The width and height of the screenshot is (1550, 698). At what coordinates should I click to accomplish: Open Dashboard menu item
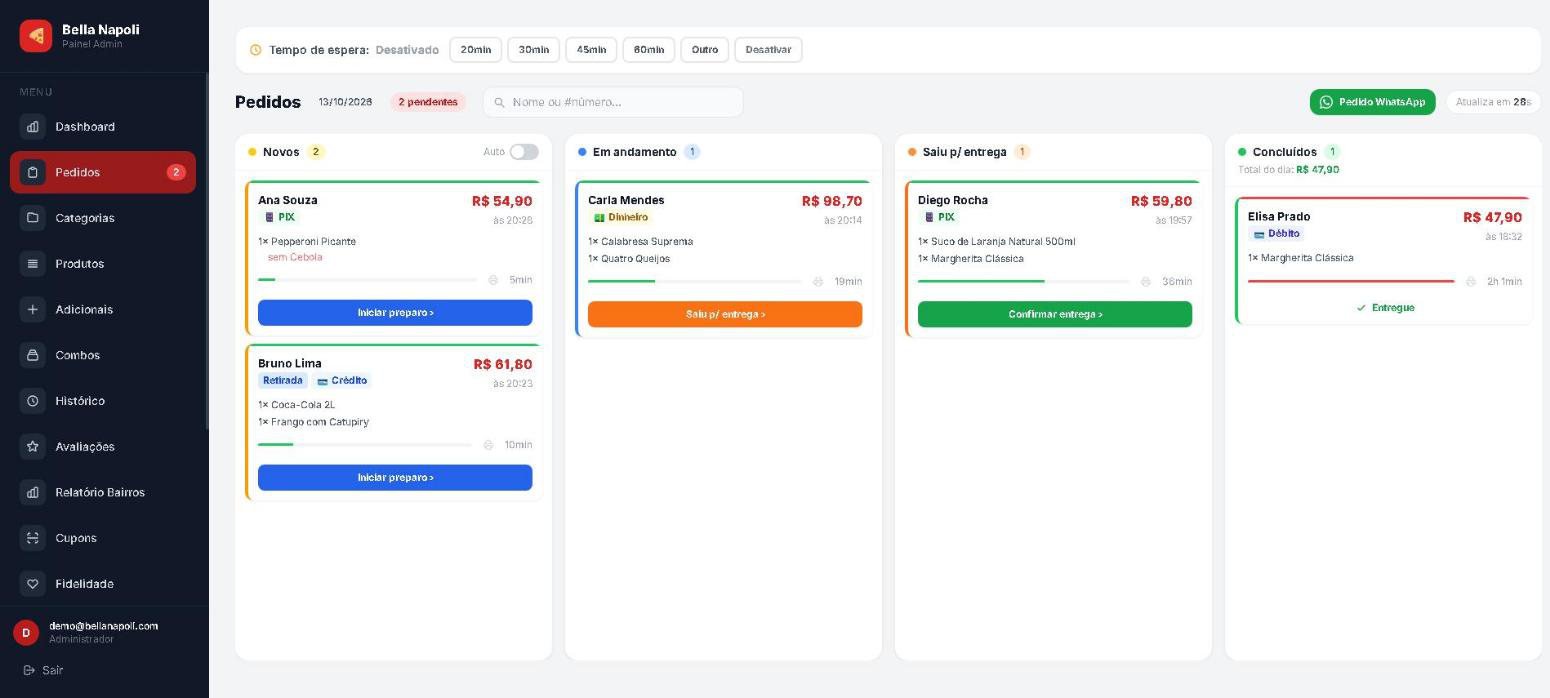[103, 127]
